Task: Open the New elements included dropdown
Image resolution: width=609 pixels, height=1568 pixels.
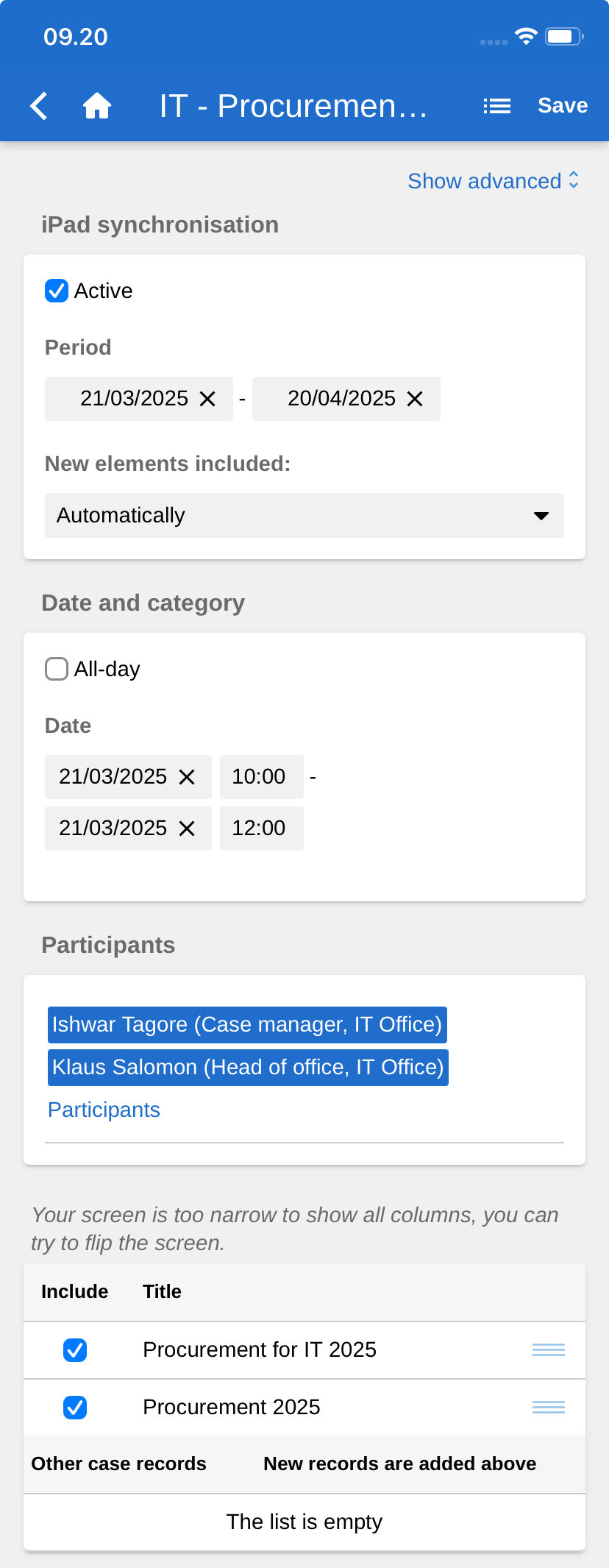Action: coord(304,515)
